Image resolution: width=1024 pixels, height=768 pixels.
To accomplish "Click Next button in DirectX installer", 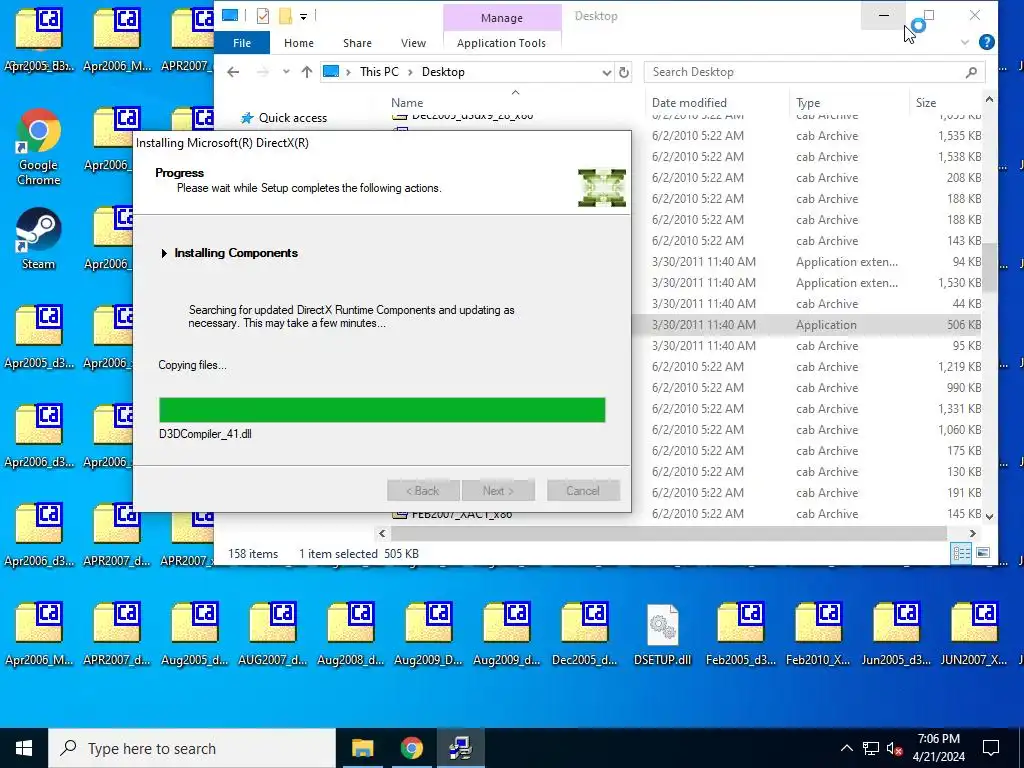I will click(x=498, y=490).
